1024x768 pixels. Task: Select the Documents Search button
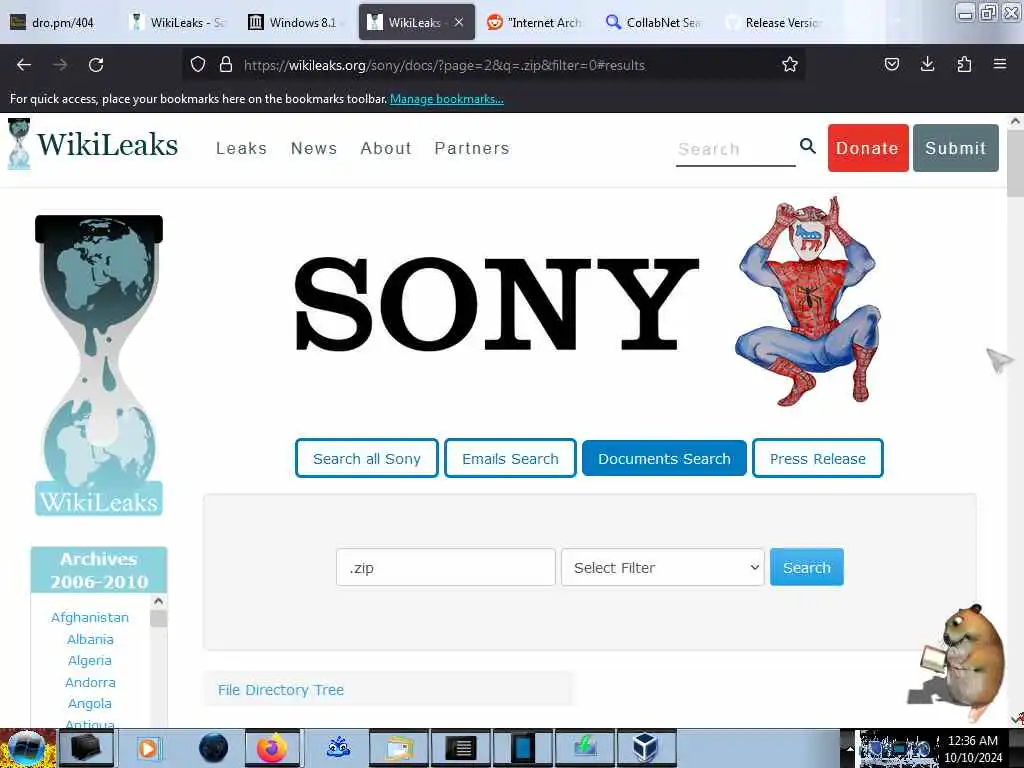click(664, 458)
